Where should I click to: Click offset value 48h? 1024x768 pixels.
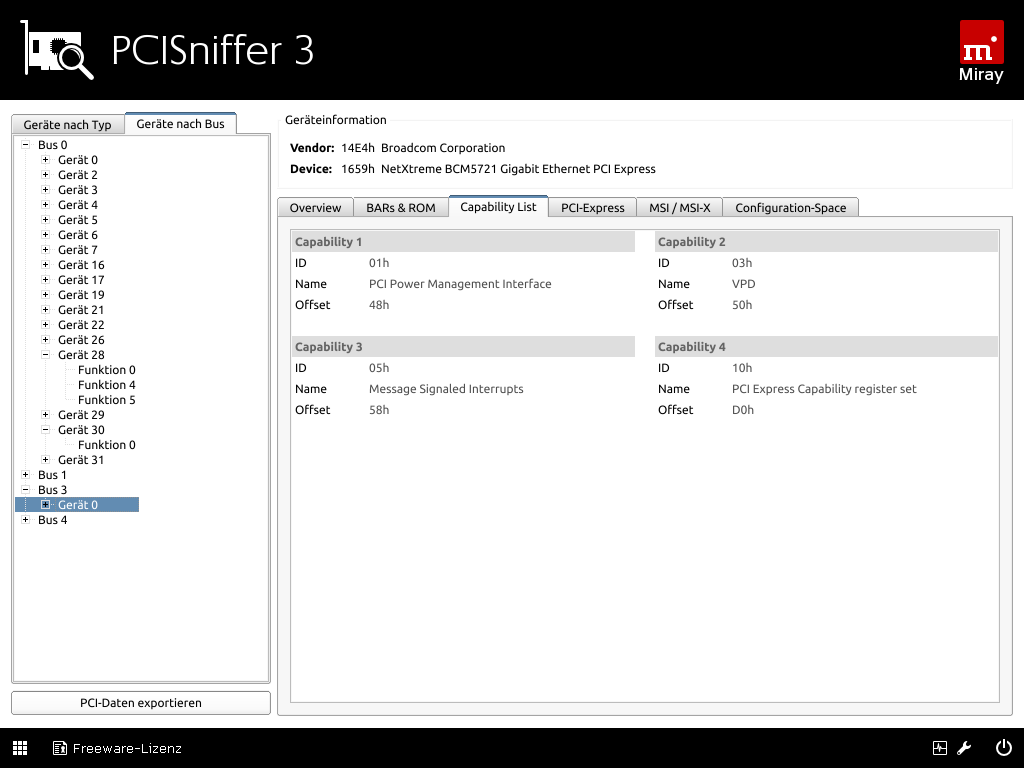[x=379, y=304]
